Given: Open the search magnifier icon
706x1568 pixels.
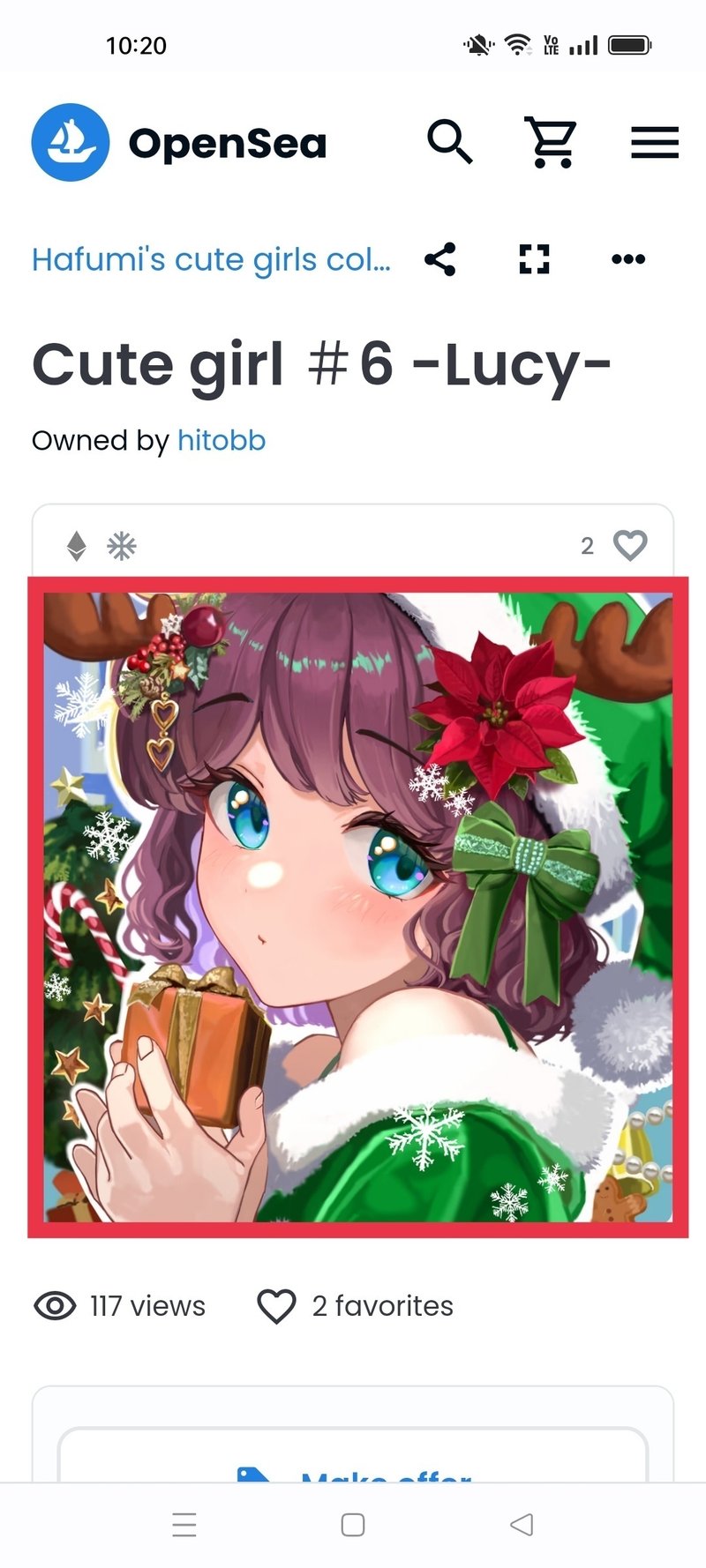Looking at the screenshot, I should [450, 142].
